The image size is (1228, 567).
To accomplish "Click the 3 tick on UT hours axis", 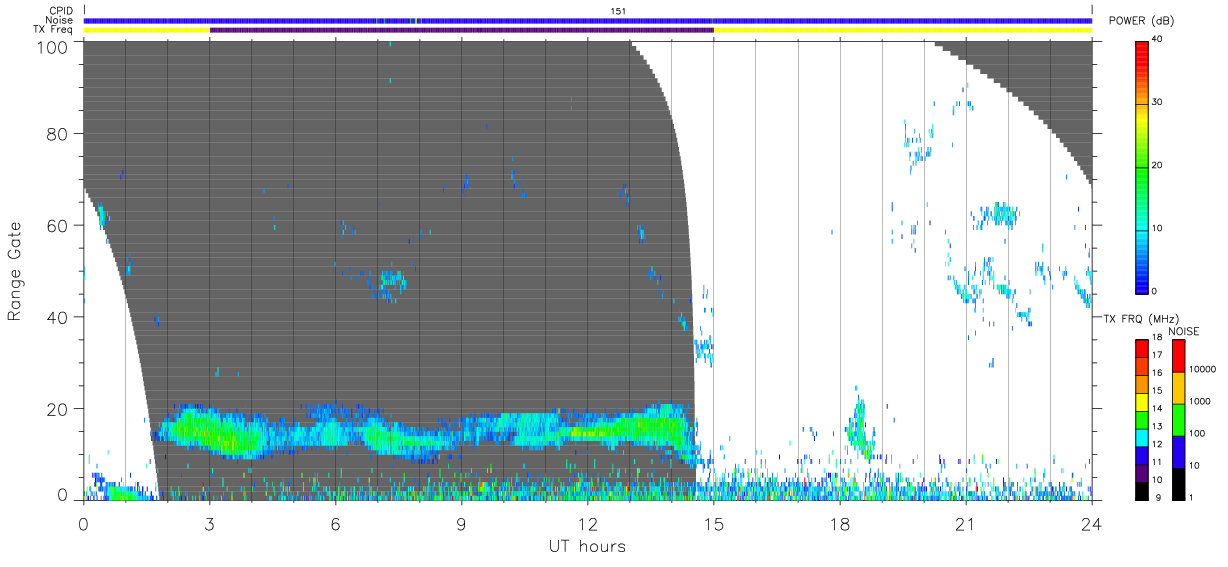I will (209, 523).
